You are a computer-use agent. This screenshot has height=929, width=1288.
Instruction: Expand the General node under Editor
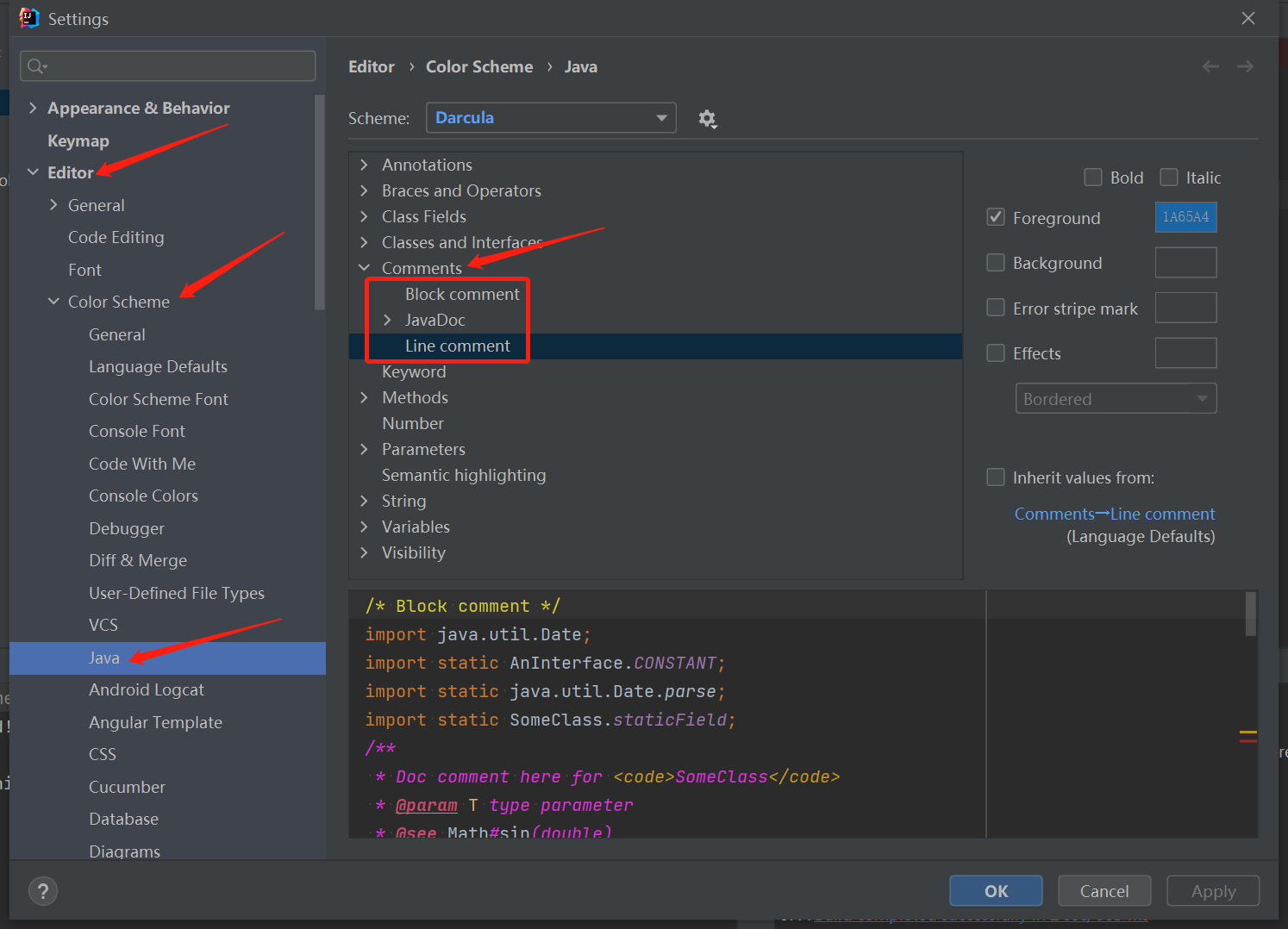coord(53,205)
